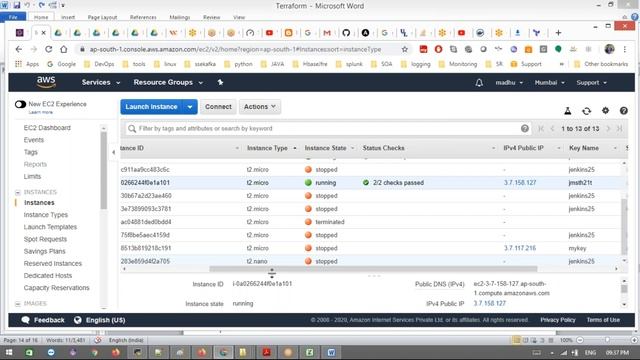Open the English (US) language selector
Screen dimensions: 640x360
coord(100,320)
